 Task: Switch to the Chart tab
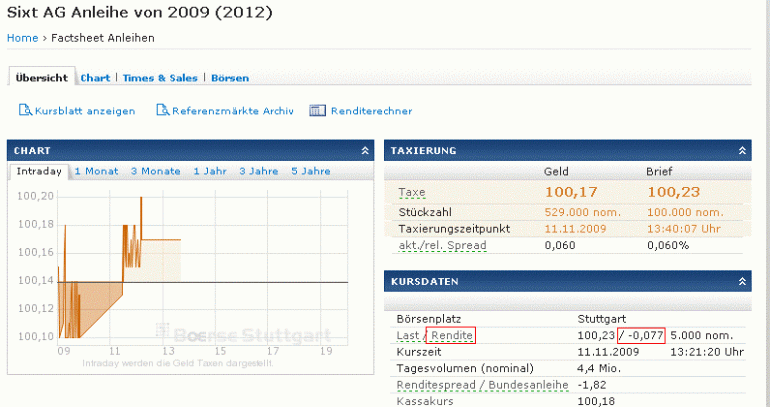95,78
